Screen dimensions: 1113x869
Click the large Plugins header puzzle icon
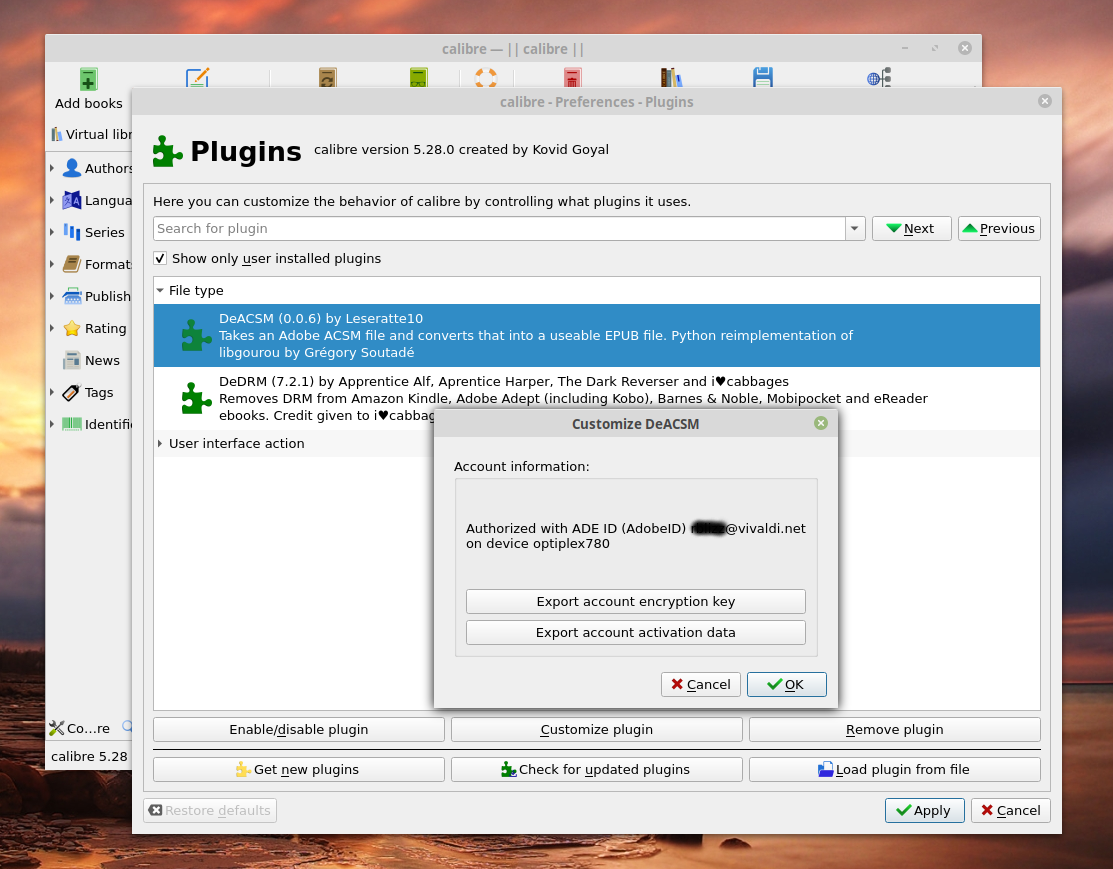point(168,151)
